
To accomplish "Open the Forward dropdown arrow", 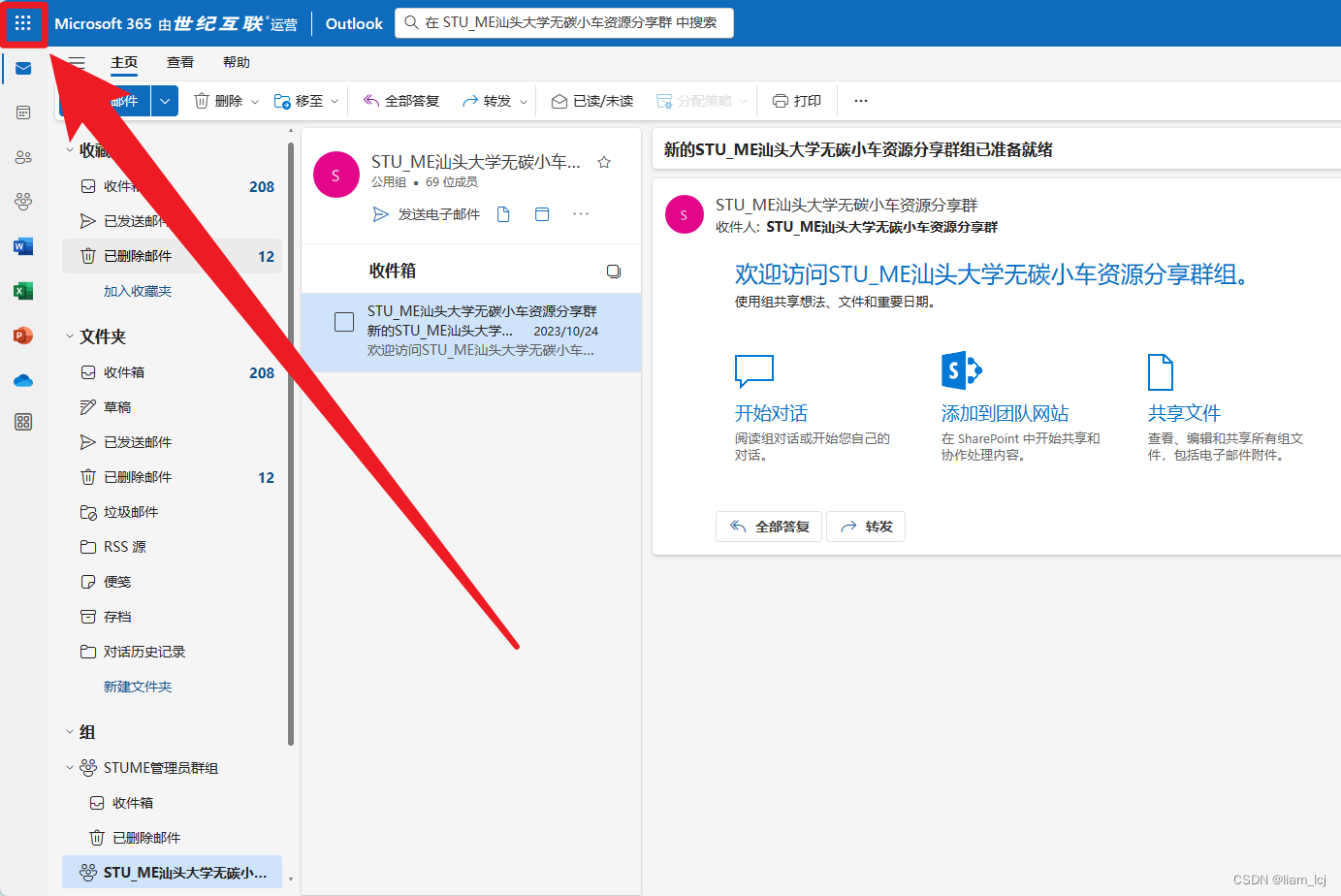I will pos(524,101).
